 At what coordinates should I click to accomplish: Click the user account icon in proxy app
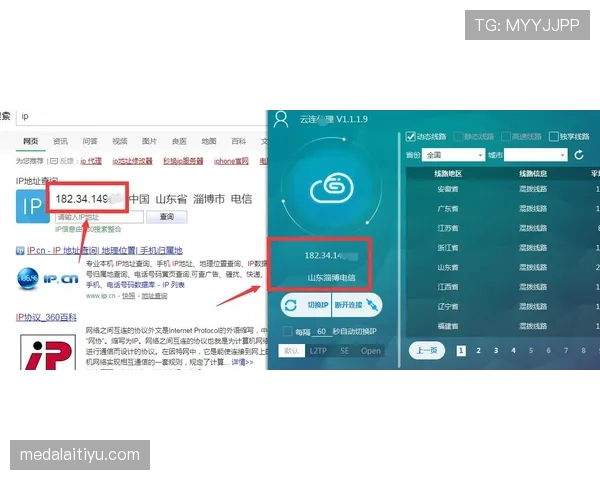[281, 119]
